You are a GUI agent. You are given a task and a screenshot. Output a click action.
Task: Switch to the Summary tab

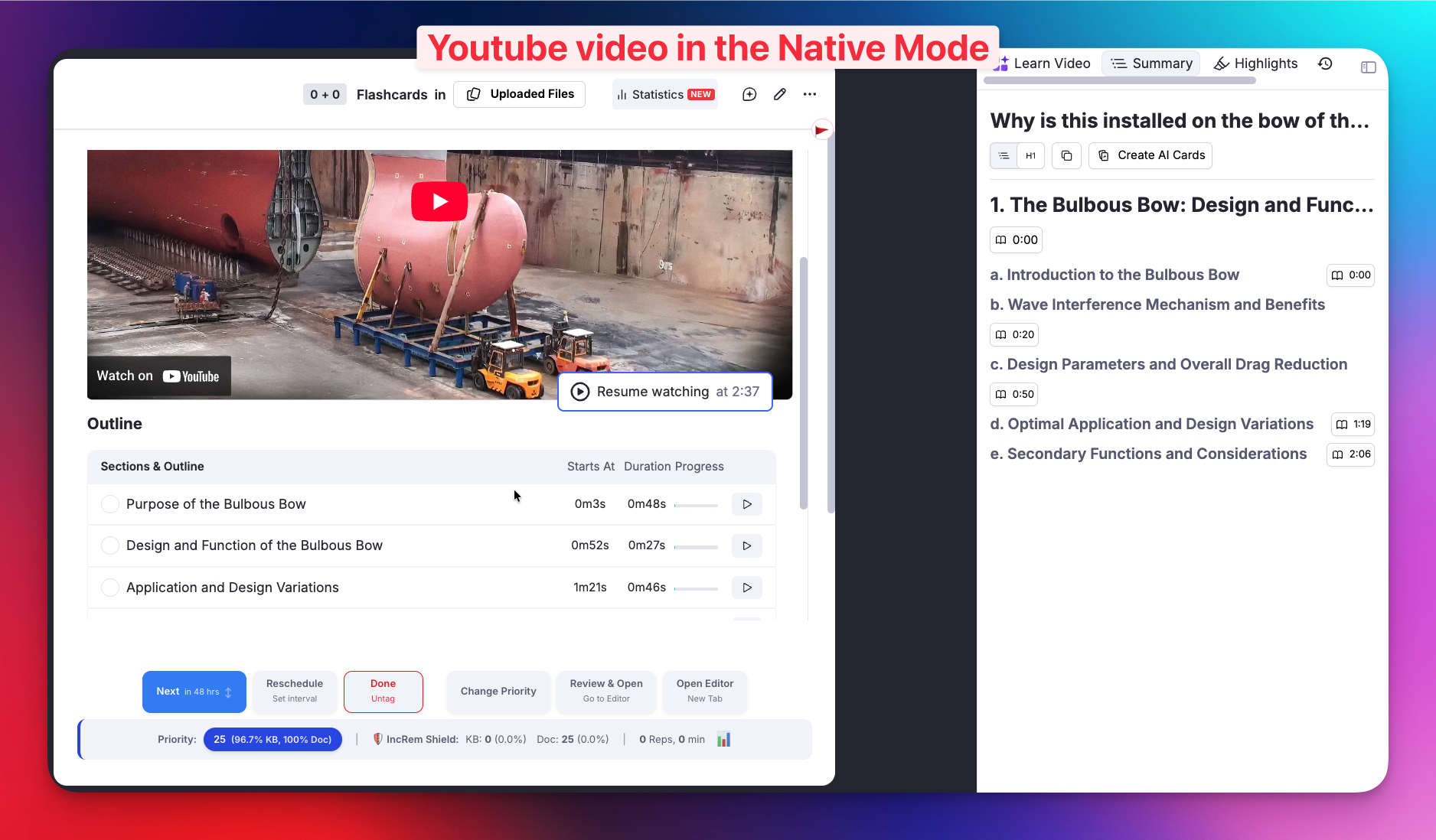(1151, 63)
